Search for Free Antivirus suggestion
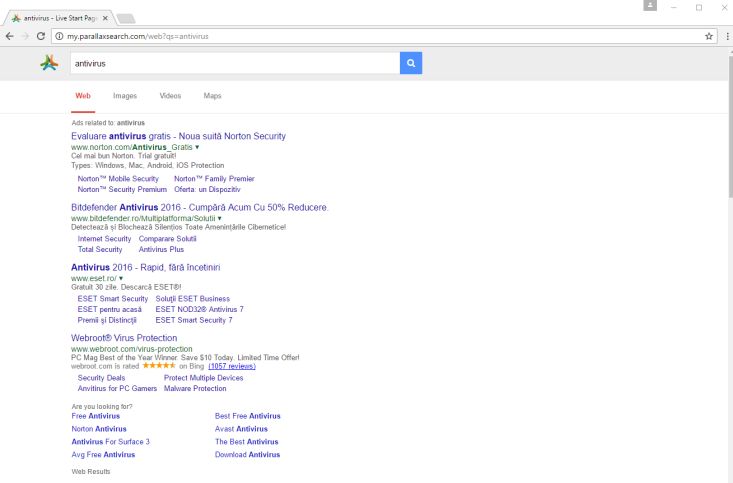This screenshot has width=733, height=483. (96, 416)
